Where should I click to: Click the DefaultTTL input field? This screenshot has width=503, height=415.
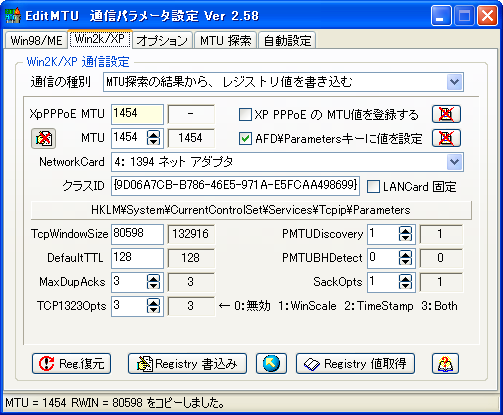pyautogui.click(x=137, y=258)
